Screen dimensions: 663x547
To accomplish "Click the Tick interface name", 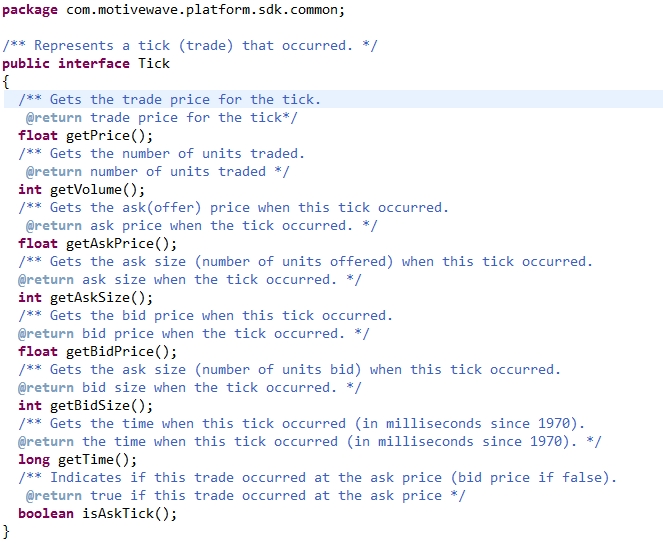I will click(154, 63).
